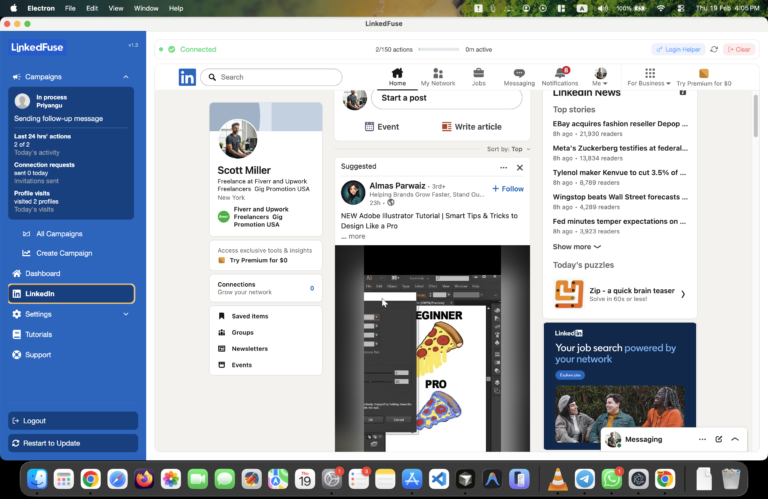The image size is (768, 499).
Task: Select Dashboard in the LinkedFuse sidebar
Action: 42,273
